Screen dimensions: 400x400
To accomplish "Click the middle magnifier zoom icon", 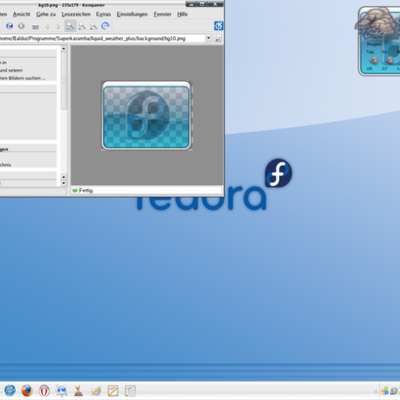I will point(82,26).
